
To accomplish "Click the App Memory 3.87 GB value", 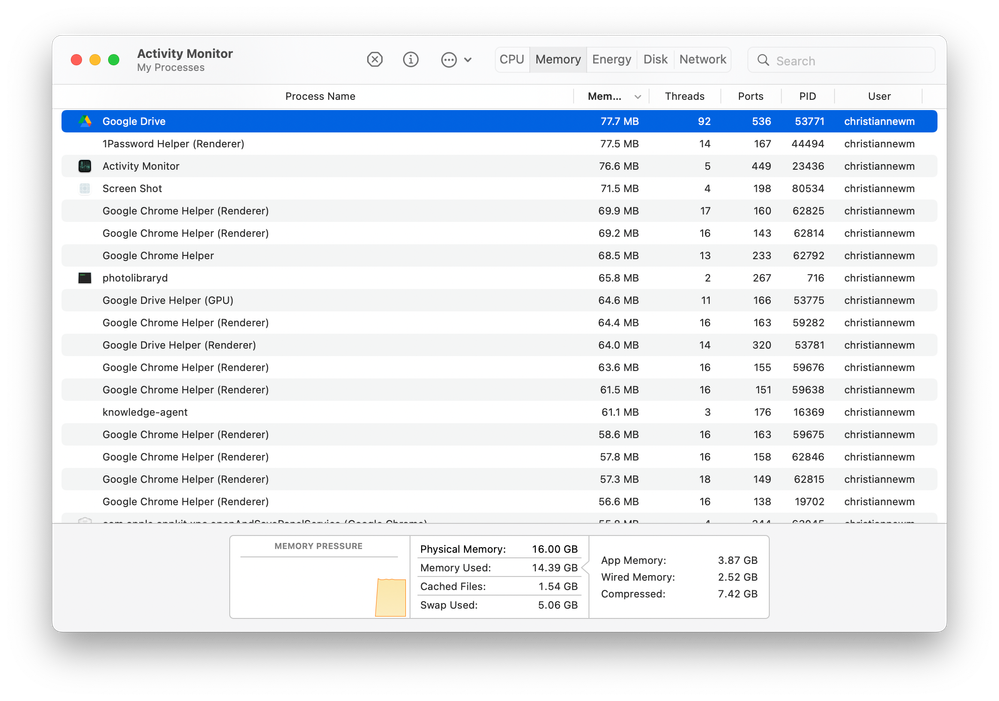I will pos(738,560).
